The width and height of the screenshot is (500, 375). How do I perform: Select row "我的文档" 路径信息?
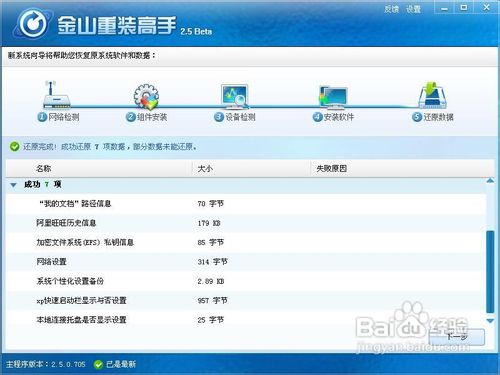tap(246, 204)
